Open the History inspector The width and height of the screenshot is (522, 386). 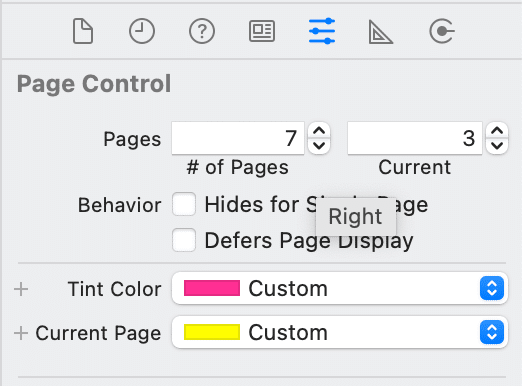[x=142, y=31]
